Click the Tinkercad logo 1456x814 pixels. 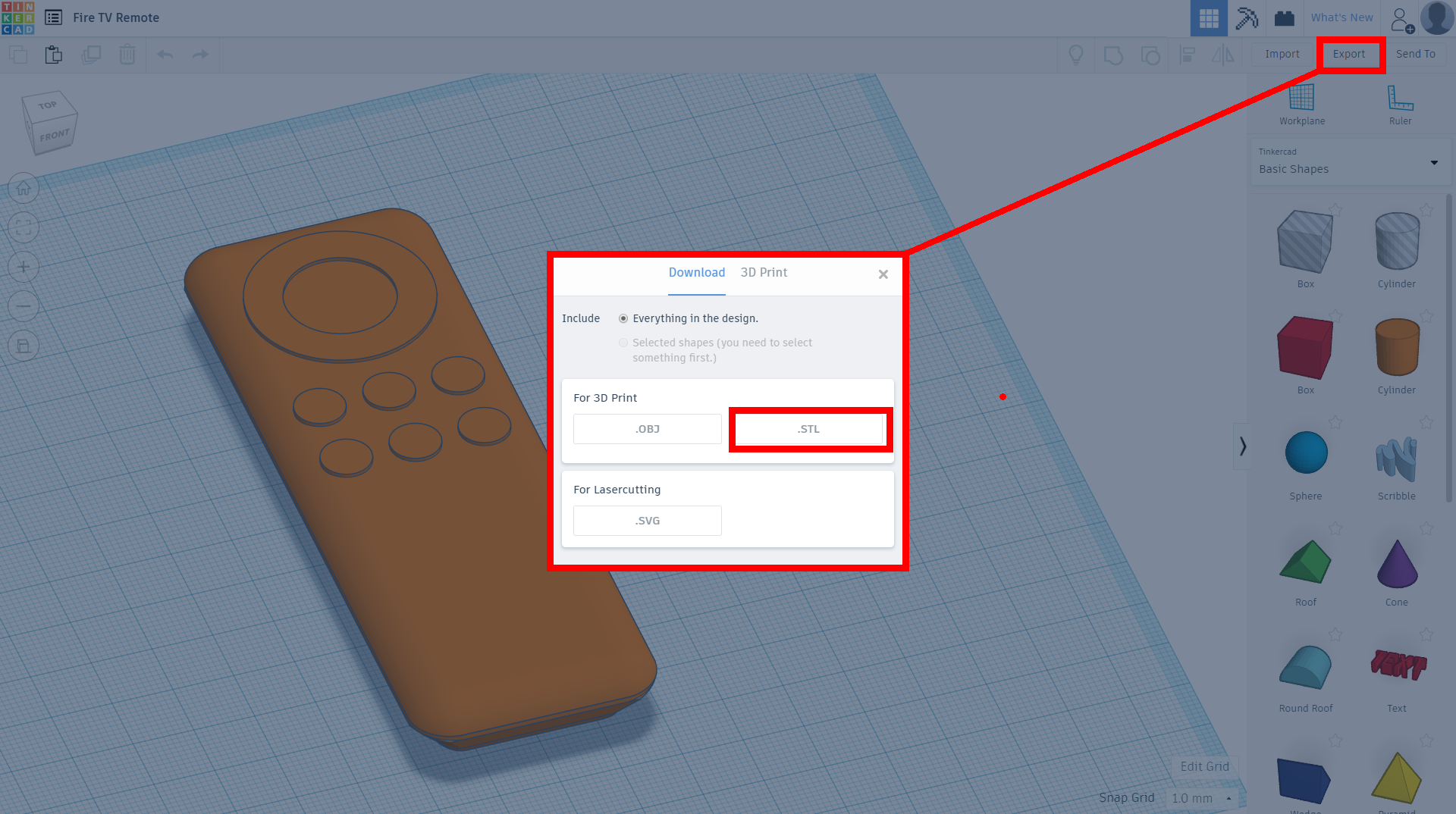point(17,17)
